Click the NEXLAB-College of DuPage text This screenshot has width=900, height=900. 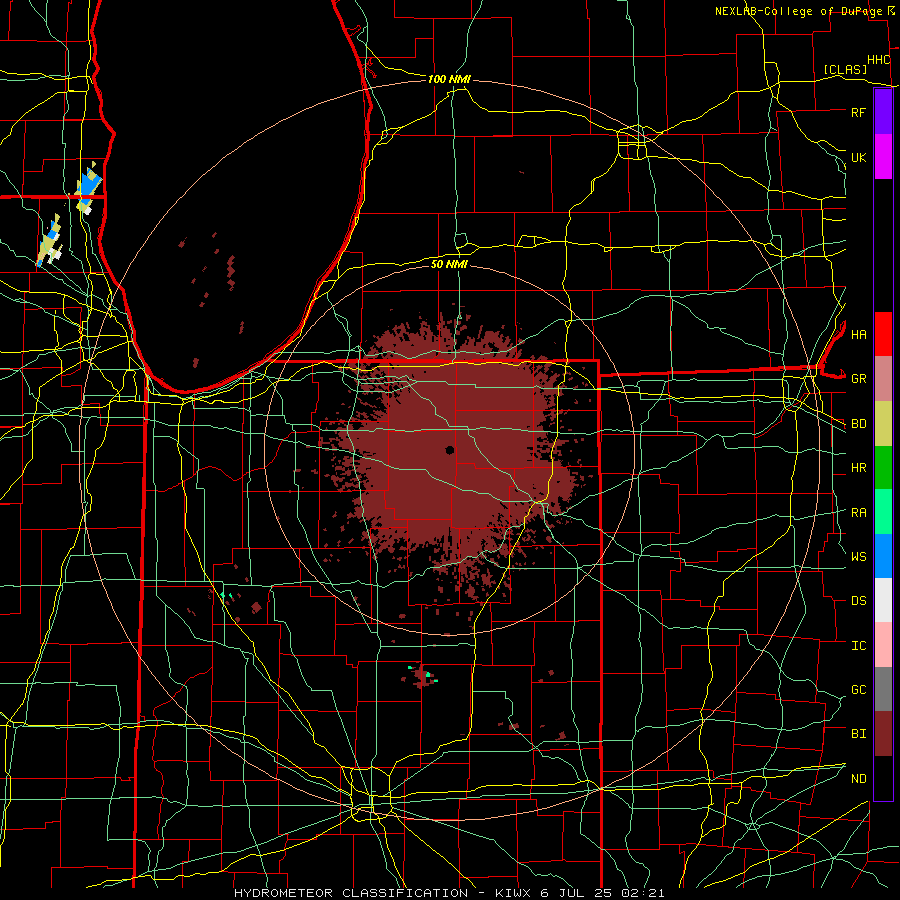coord(800,11)
